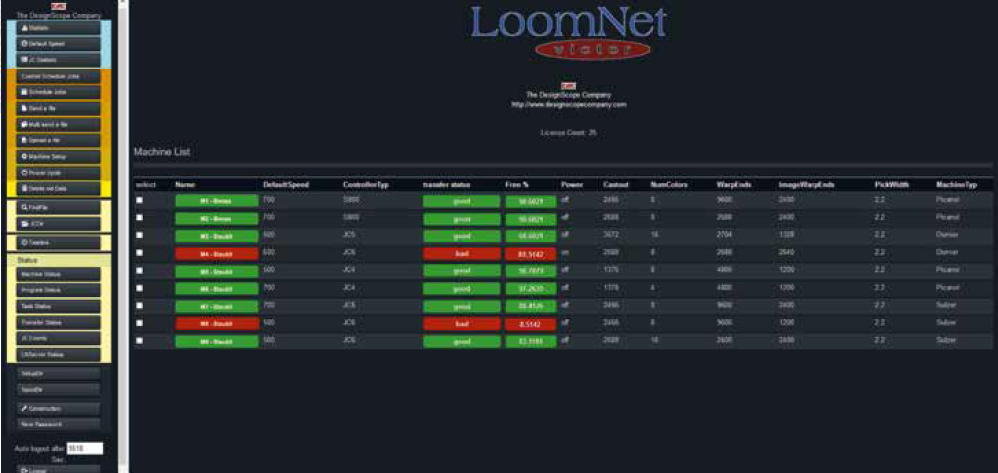Screen dimensions: 998x473
Task: Open the Default Speed settings
Action: click(x=59, y=44)
